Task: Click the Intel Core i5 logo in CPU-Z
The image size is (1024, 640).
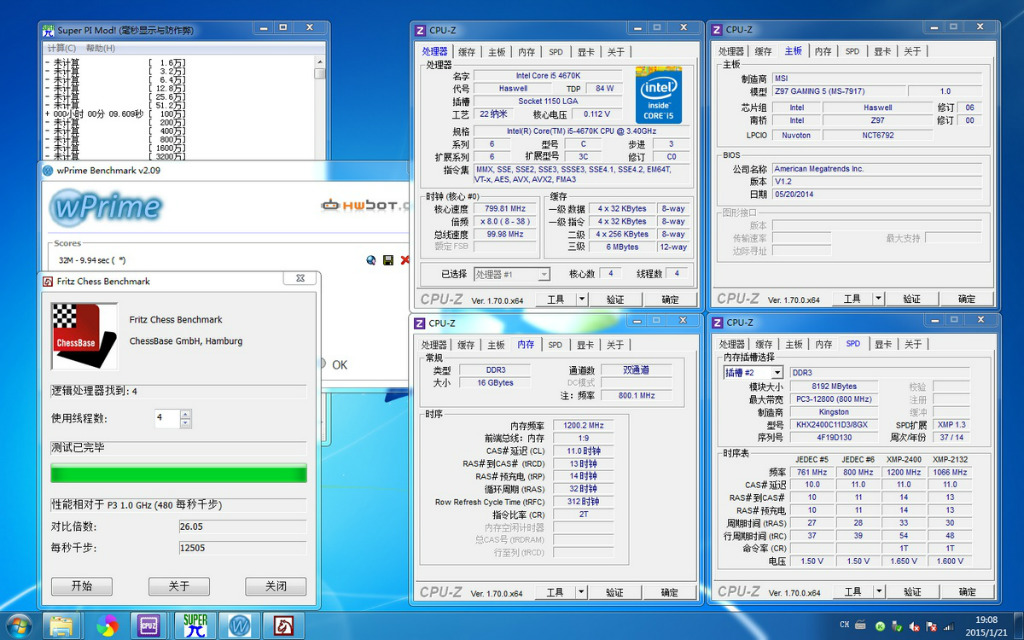Action: click(x=658, y=95)
